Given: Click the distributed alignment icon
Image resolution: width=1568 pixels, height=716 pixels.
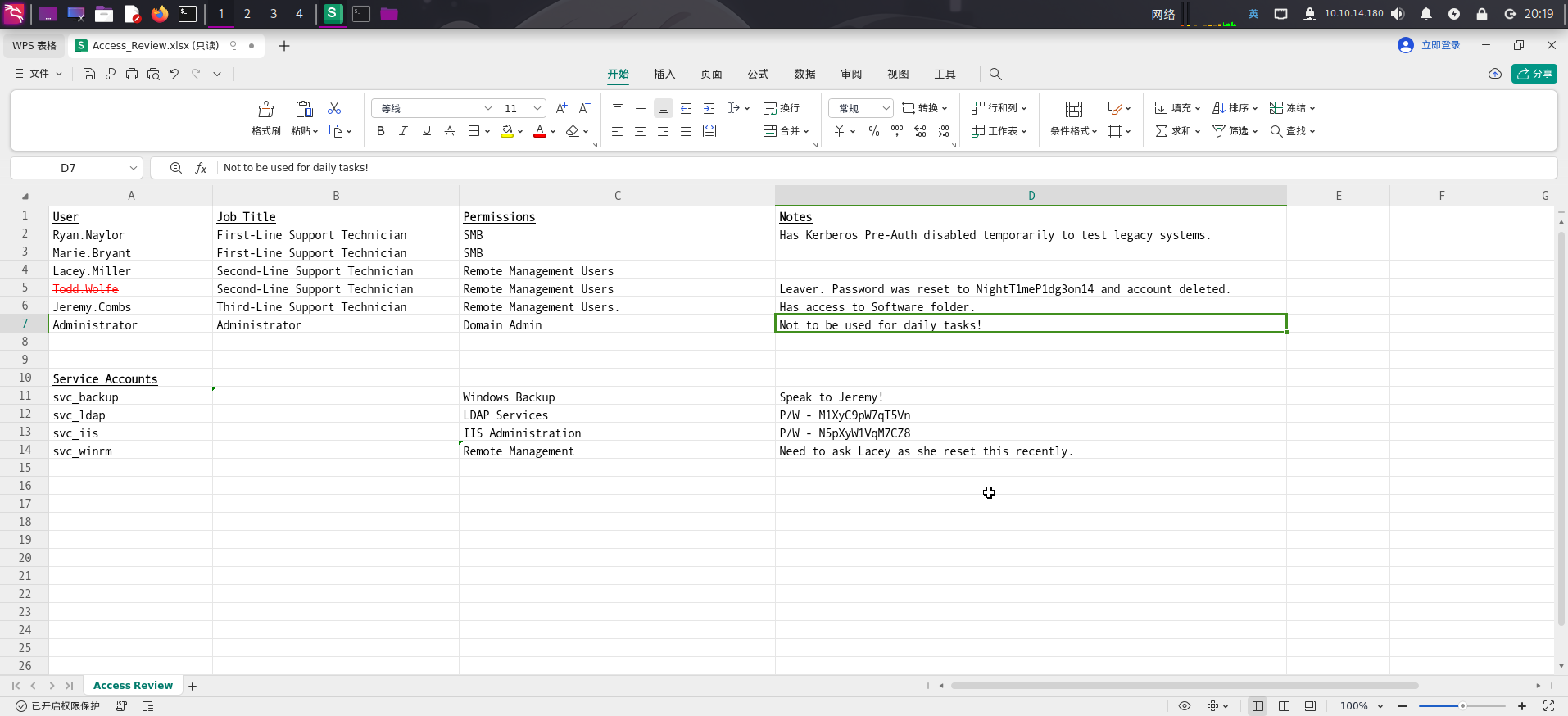Looking at the screenshot, I should click(x=709, y=131).
